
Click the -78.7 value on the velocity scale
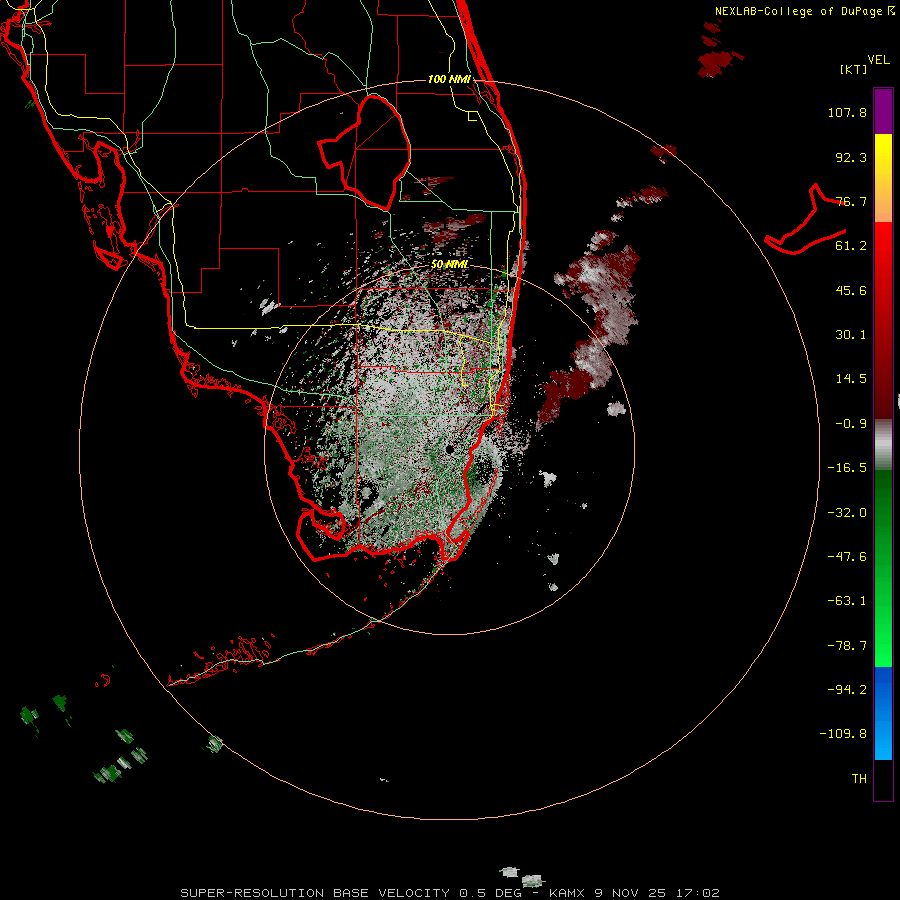pyautogui.click(x=847, y=646)
